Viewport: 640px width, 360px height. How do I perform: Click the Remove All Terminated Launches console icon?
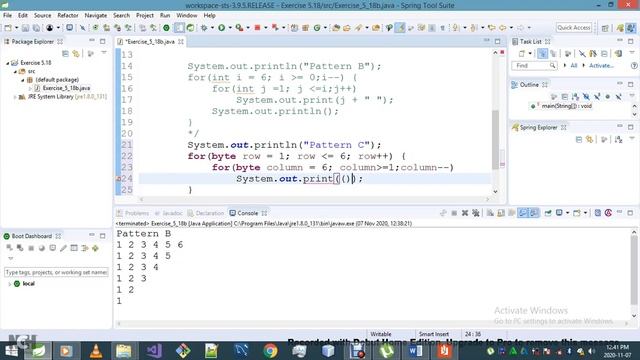476,213
